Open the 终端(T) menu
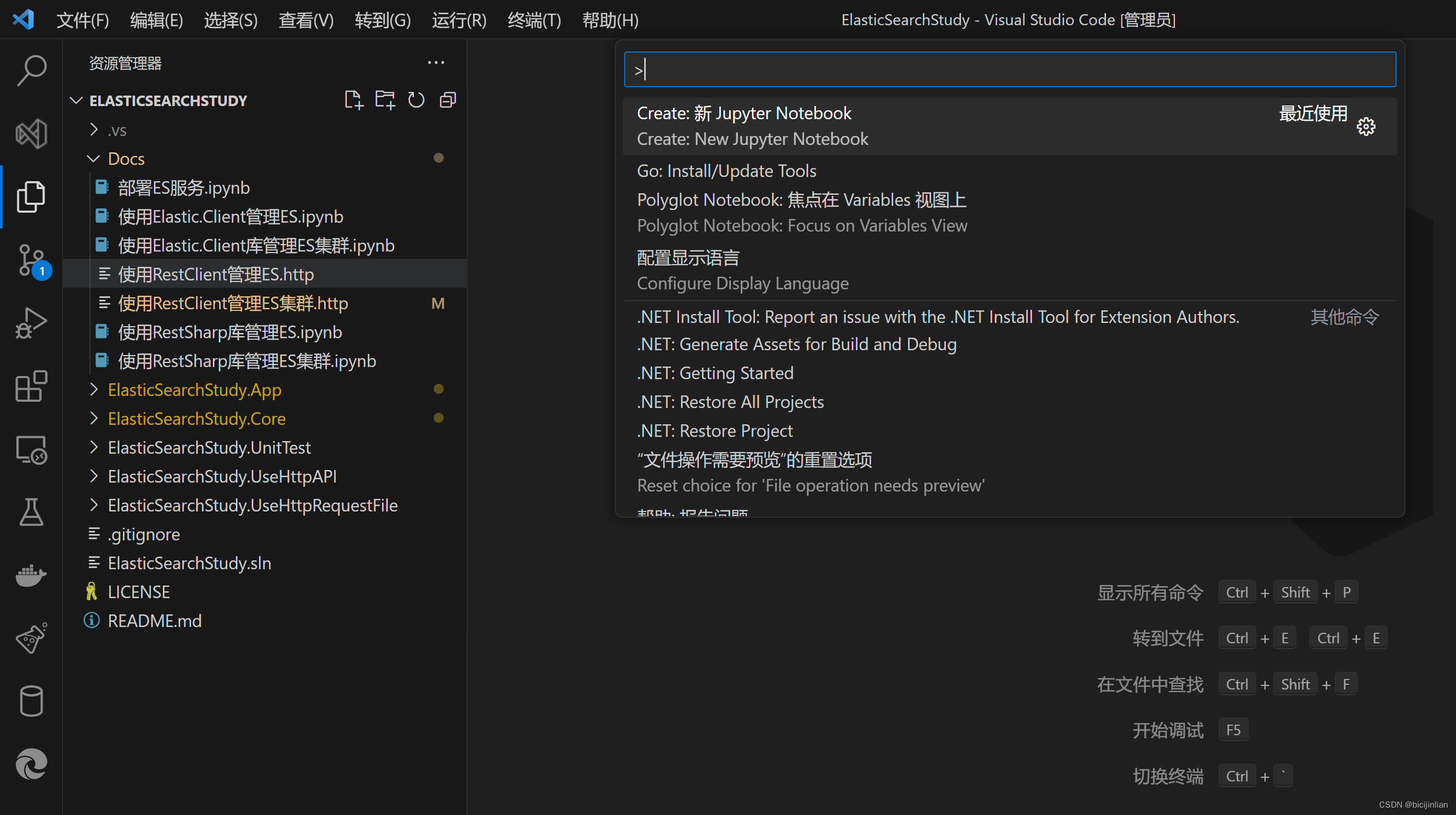The image size is (1456, 815). point(533,20)
